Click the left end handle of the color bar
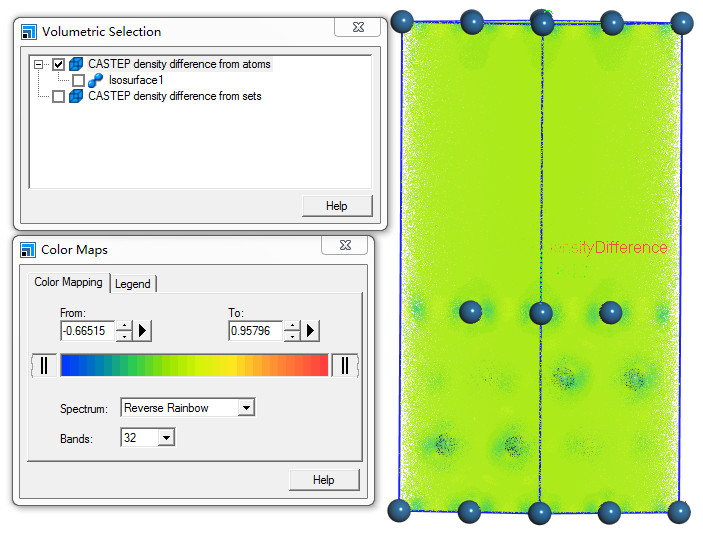This screenshot has width=703, height=536. 44,365
